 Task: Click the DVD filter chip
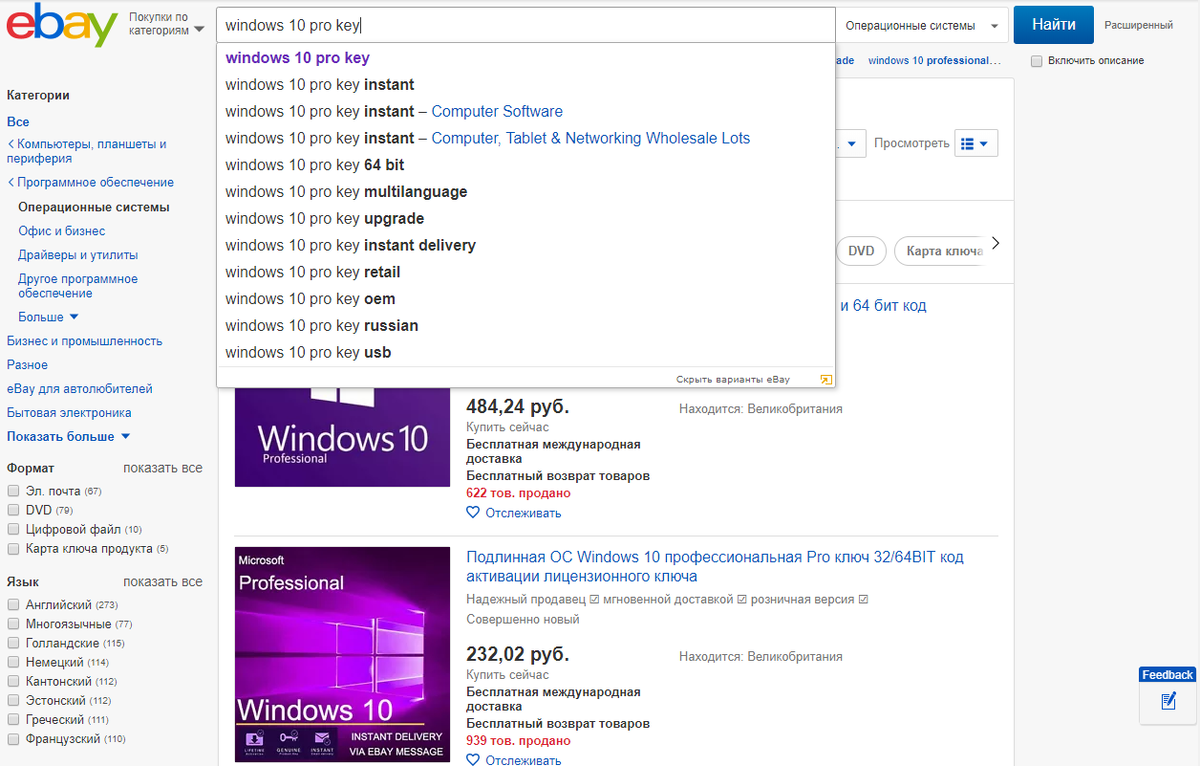[861, 251]
